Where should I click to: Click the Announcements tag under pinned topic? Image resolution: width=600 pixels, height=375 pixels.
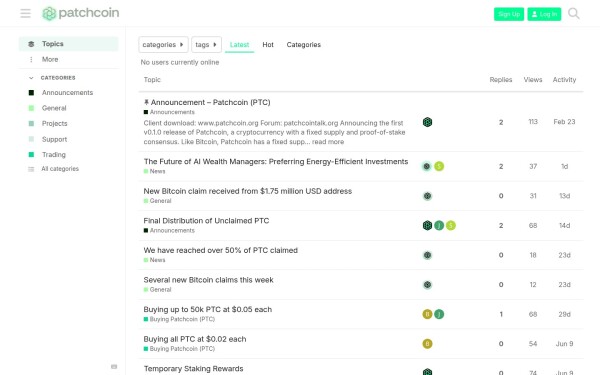tap(169, 112)
